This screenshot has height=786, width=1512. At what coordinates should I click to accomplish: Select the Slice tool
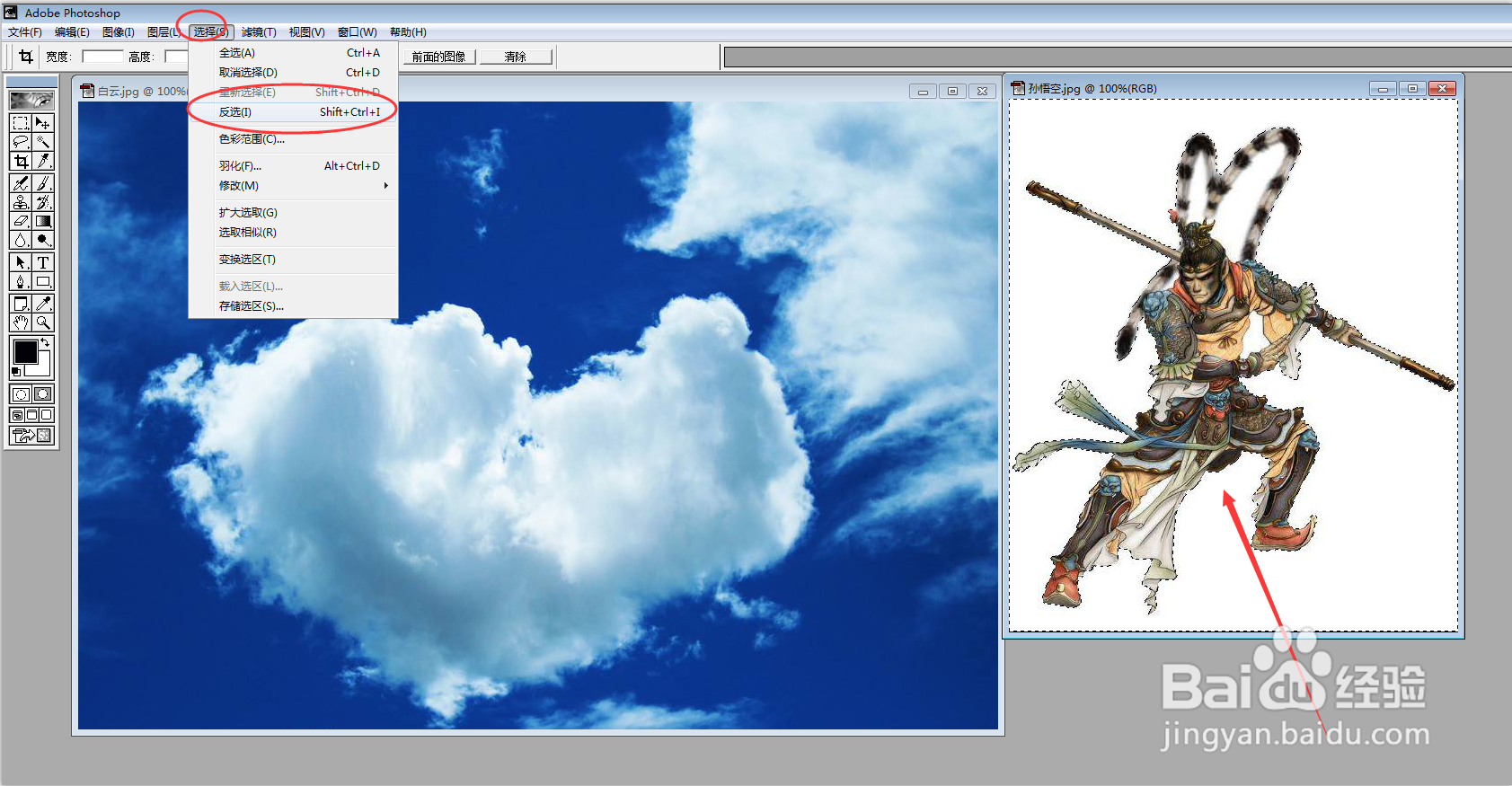coord(42,161)
